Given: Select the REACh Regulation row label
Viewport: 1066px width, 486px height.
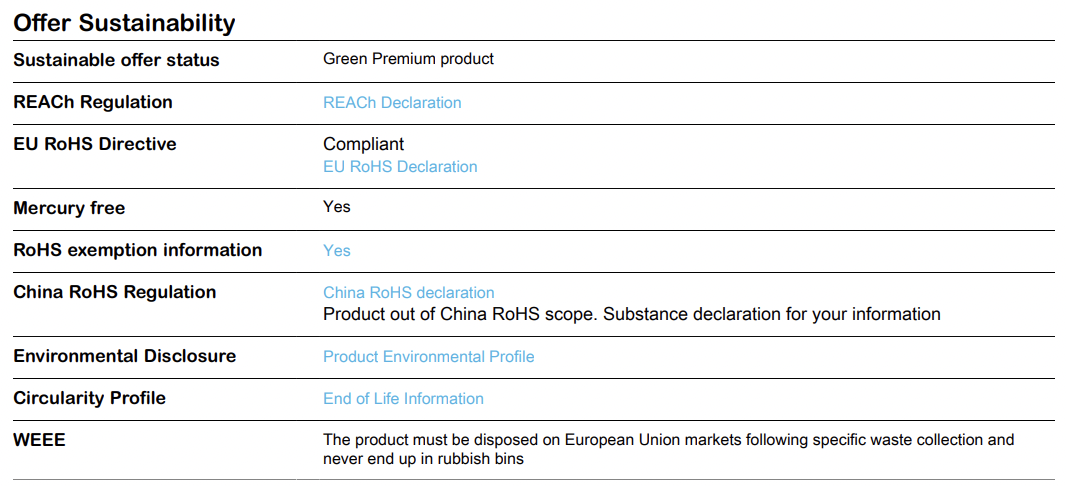Looking at the screenshot, I should (93, 102).
